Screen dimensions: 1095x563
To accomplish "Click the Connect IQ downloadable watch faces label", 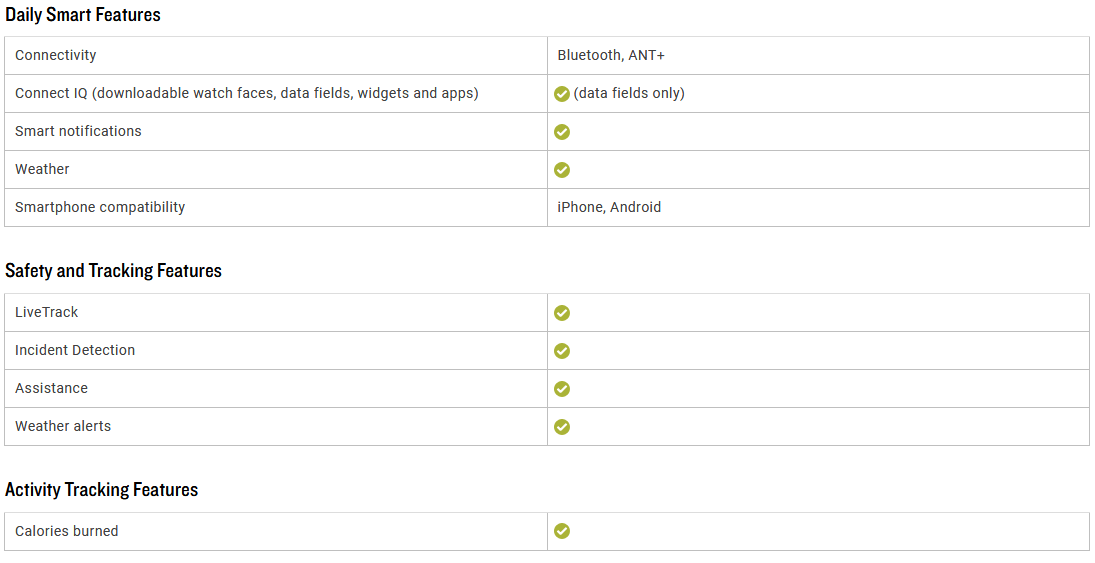I will click(247, 93).
